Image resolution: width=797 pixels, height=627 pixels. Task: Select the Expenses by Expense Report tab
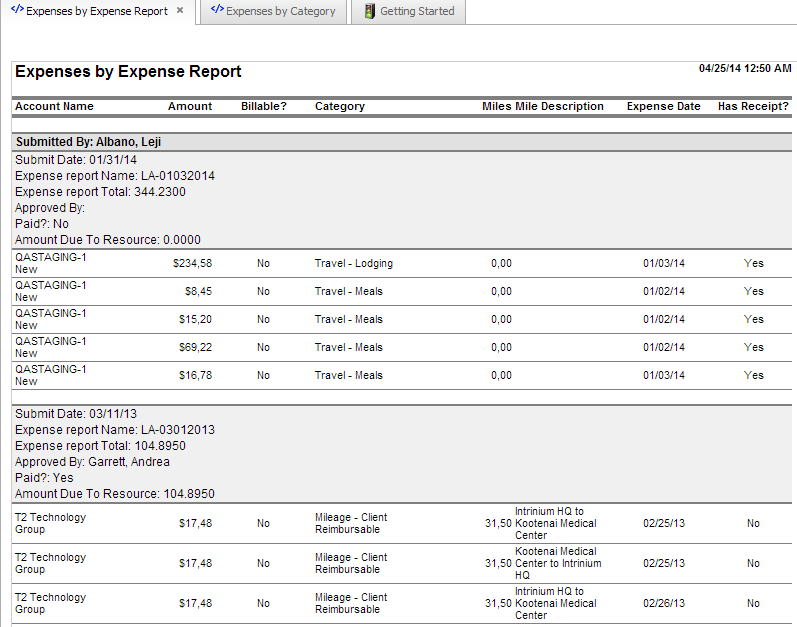[96, 12]
